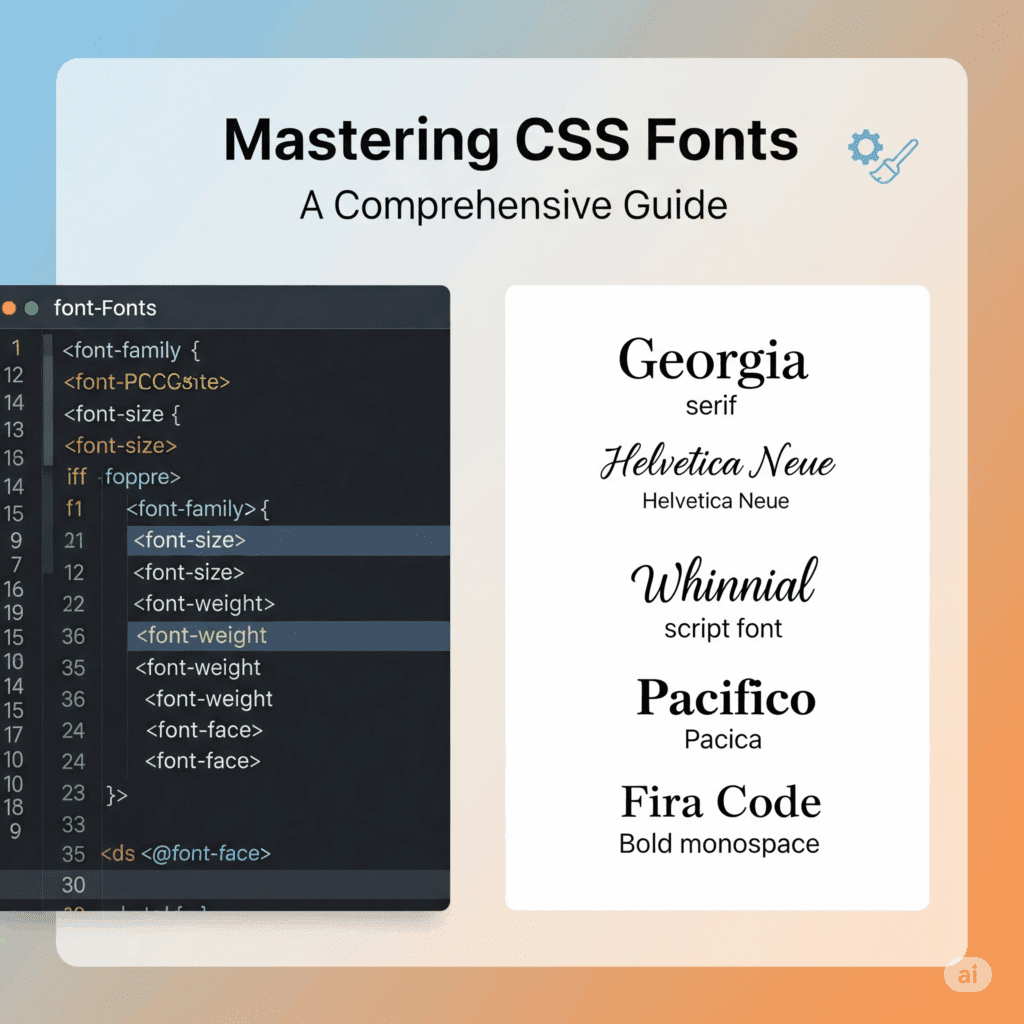Select the highlighted <font-size> code line
This screenshot has height=1024, width=1024.
(190, 540)
